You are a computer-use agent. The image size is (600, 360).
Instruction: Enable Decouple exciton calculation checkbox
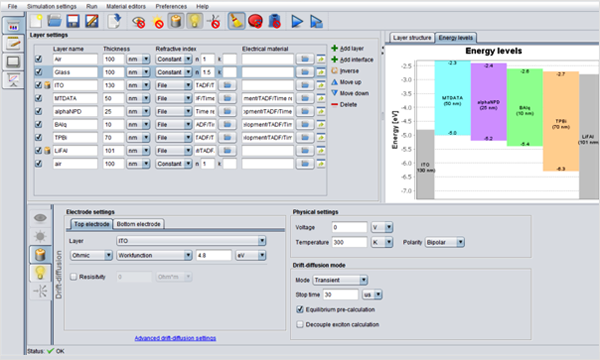coord(300,324)
